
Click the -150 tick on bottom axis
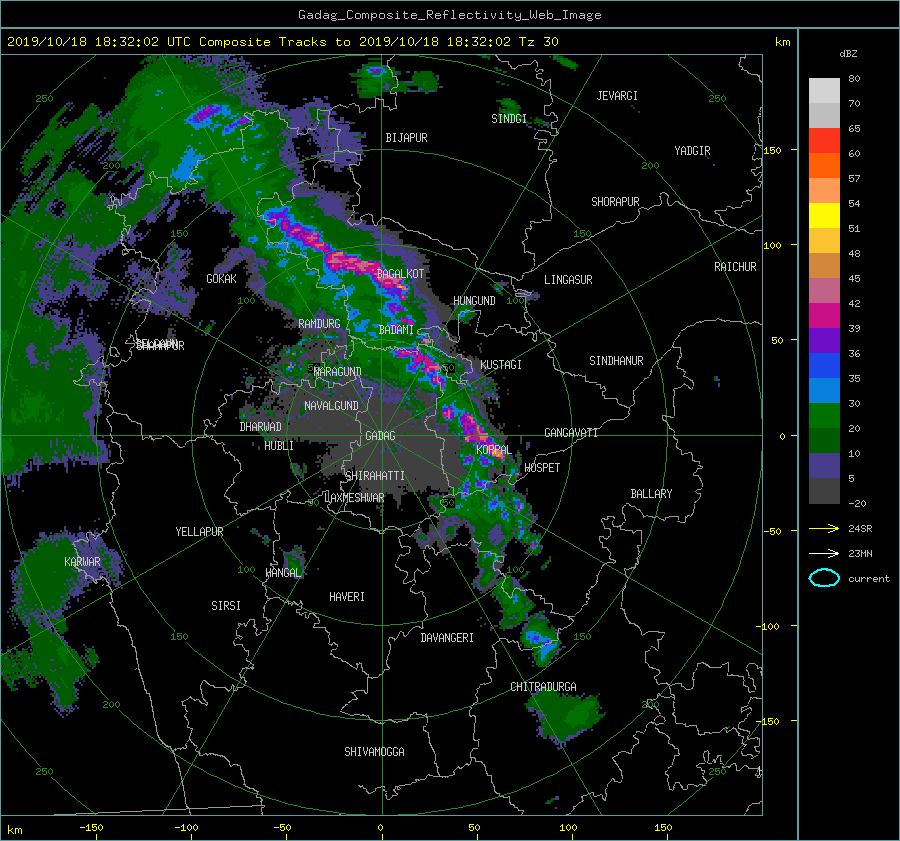tap(91, 828)
